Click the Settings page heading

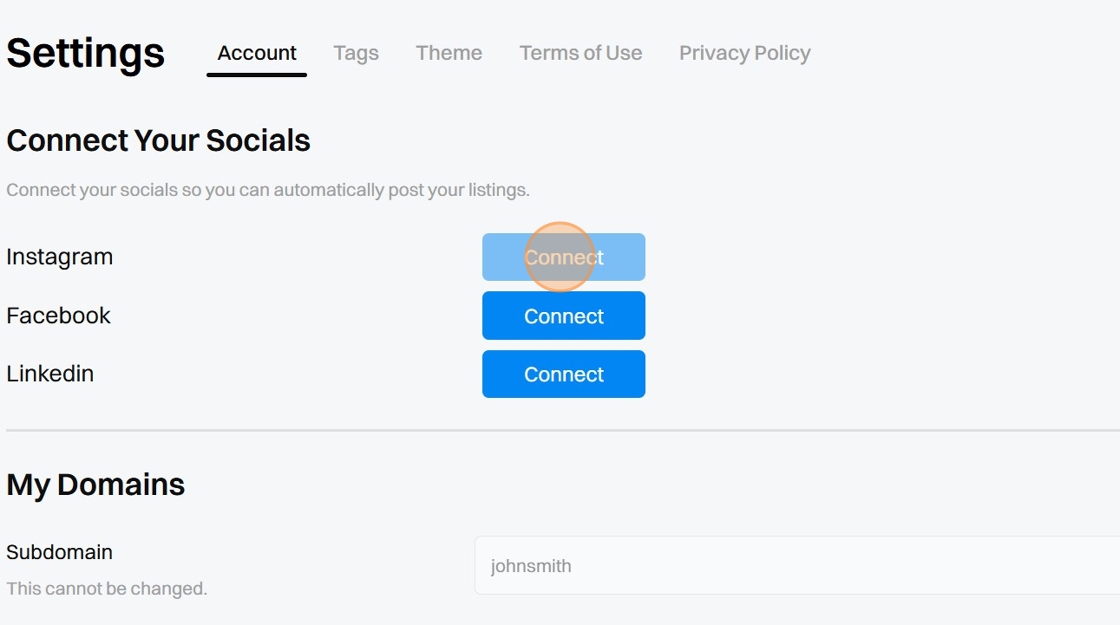click(x=85, y=53)
